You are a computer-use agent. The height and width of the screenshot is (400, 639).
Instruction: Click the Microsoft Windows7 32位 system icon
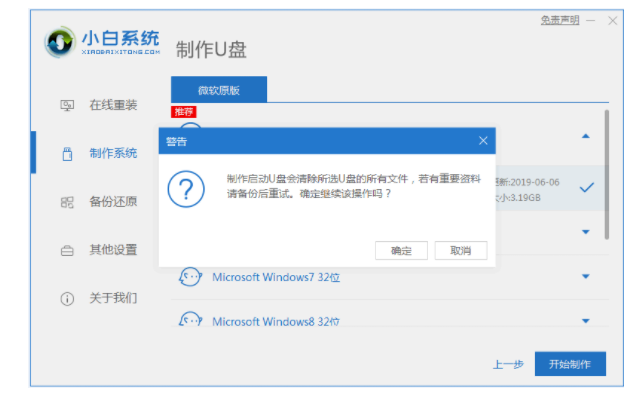190,277
